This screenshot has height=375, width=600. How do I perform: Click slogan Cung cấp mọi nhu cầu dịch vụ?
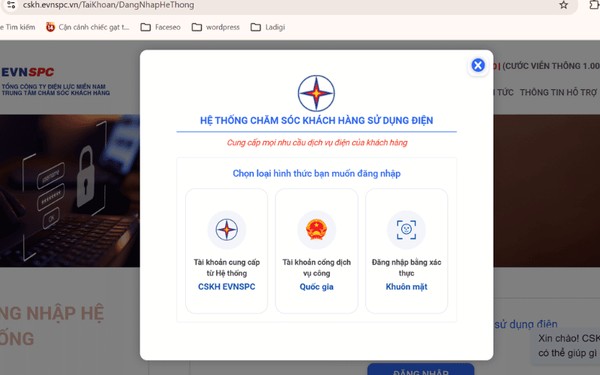point(317,143)
